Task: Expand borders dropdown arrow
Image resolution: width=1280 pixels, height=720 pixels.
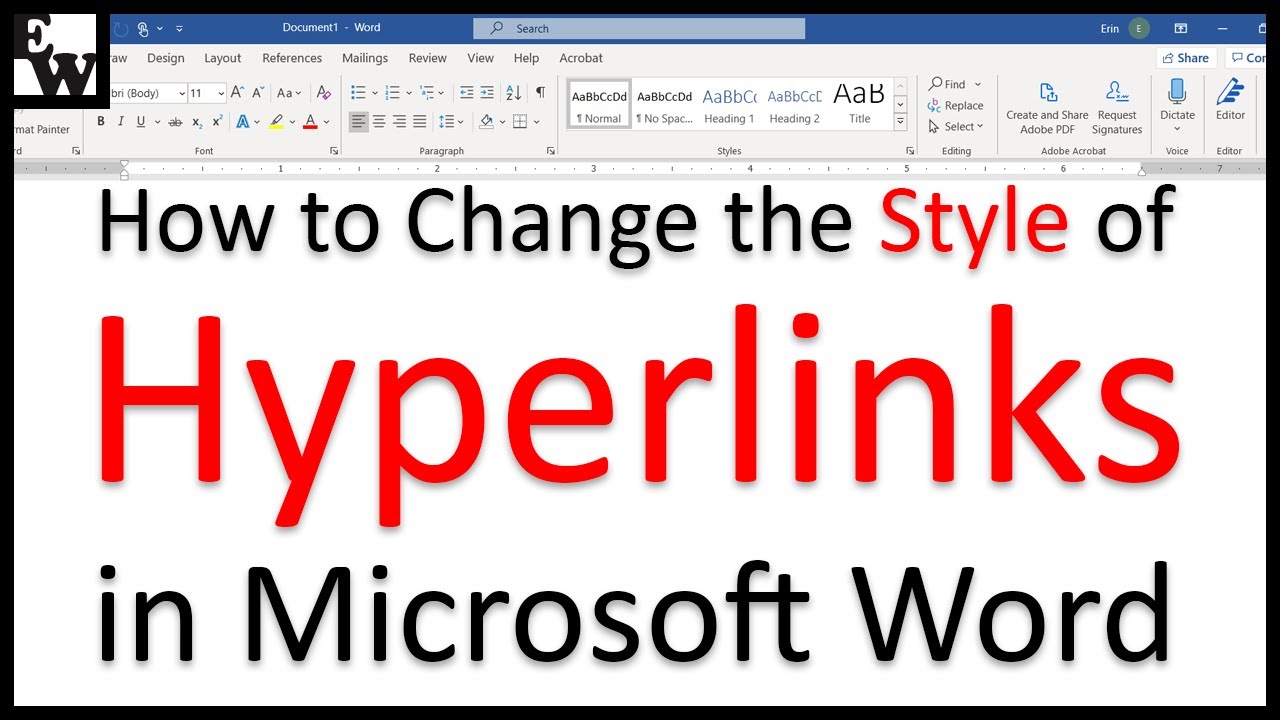Action: [x=536, y=122]
